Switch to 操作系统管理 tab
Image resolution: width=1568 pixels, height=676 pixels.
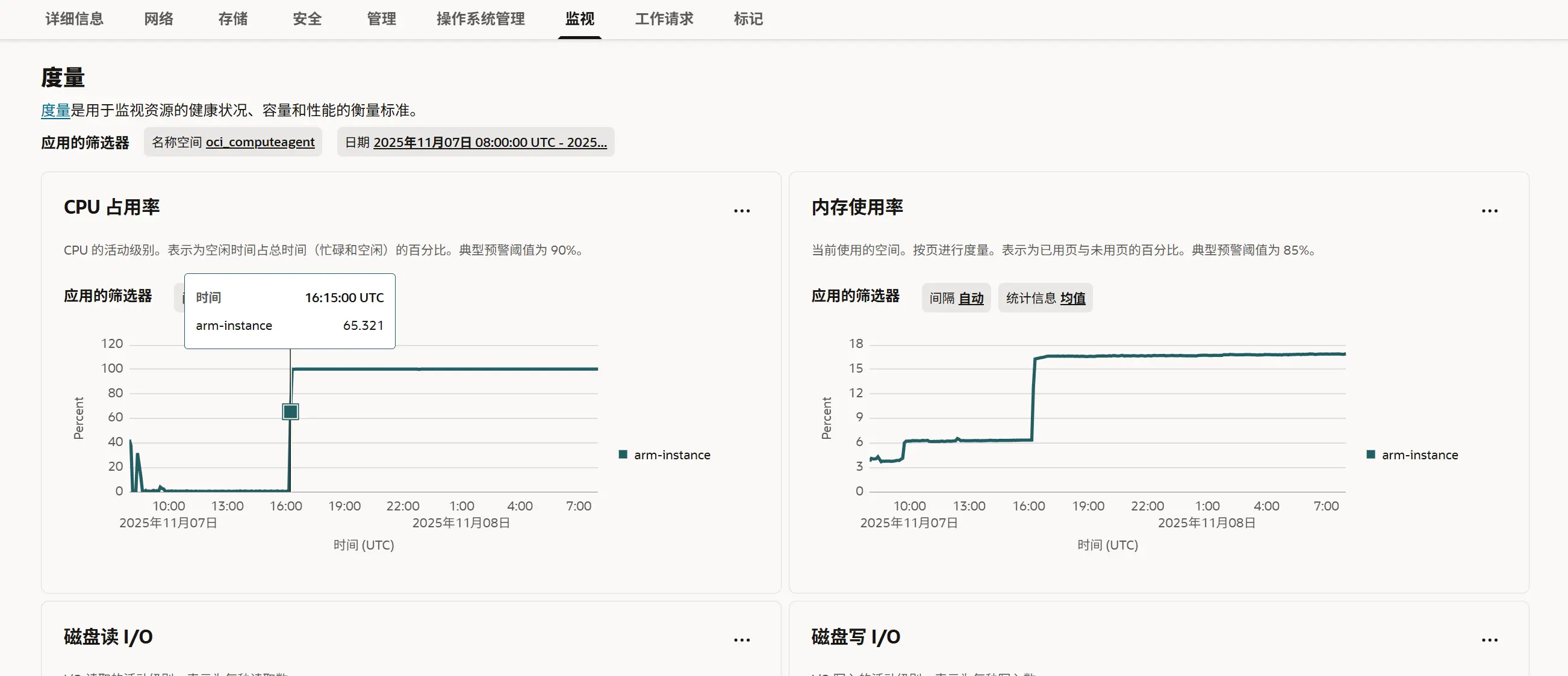pos(481,19)
